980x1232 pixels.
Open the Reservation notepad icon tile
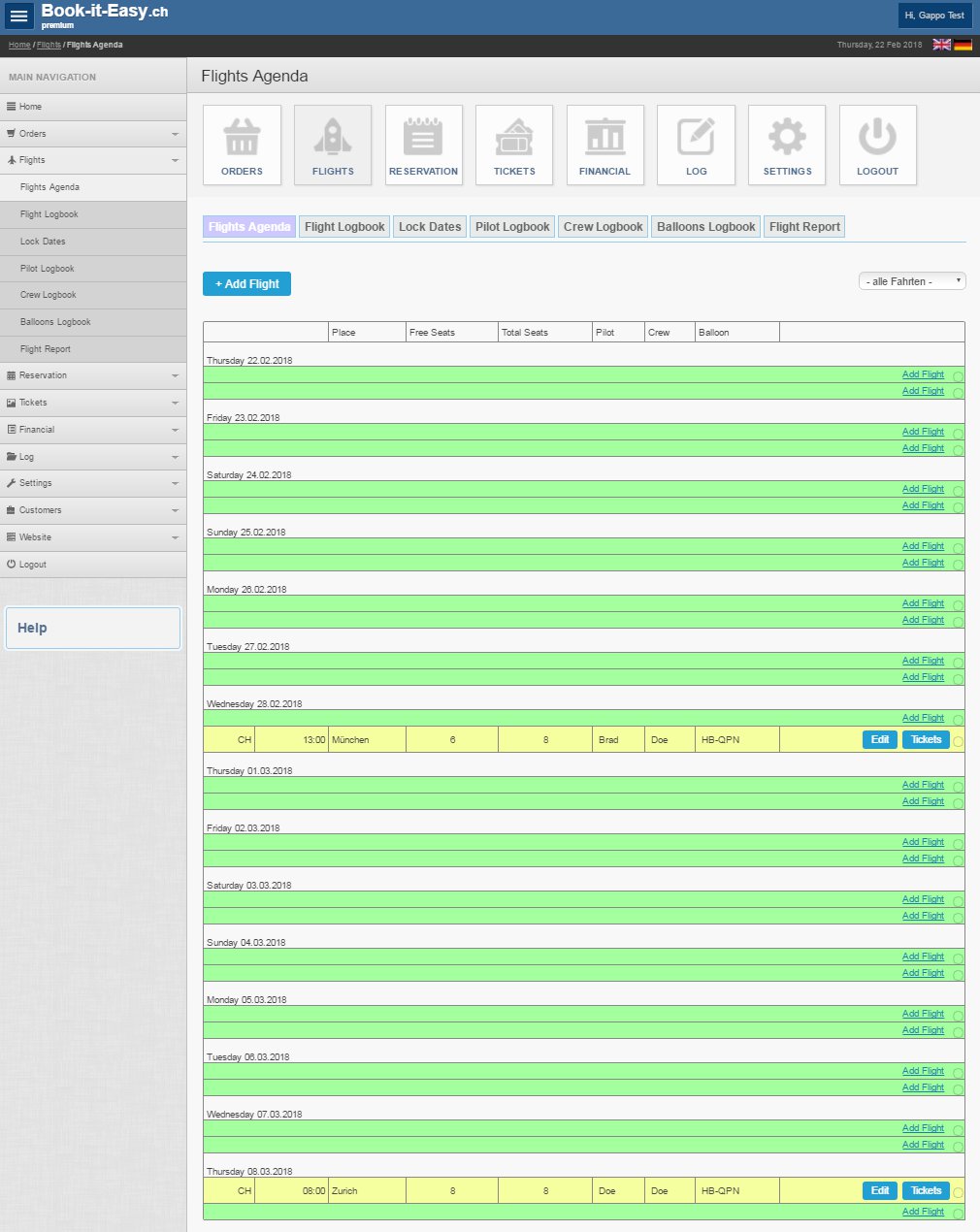coord(423,146)
